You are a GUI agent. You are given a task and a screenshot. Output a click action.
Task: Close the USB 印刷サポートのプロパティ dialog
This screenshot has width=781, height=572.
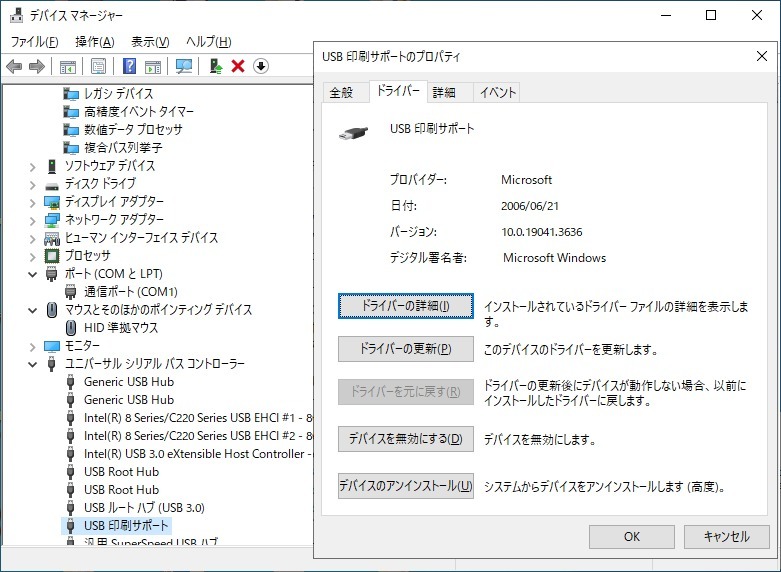pos(762,56)
